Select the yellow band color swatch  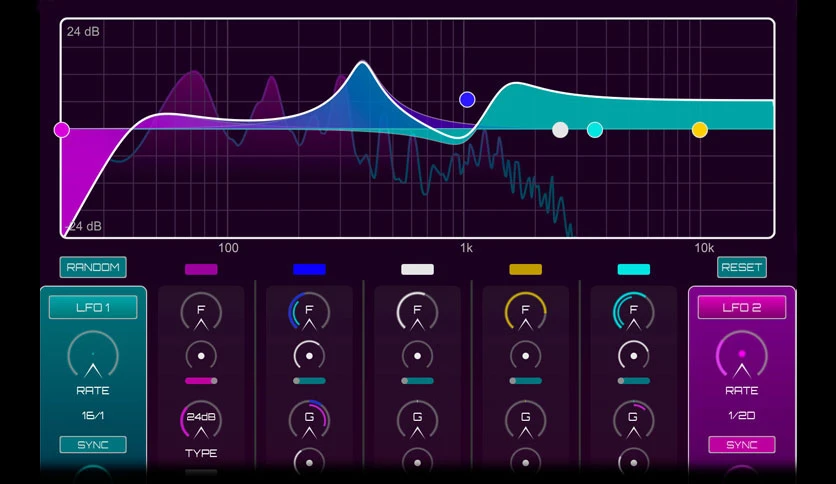526,269
